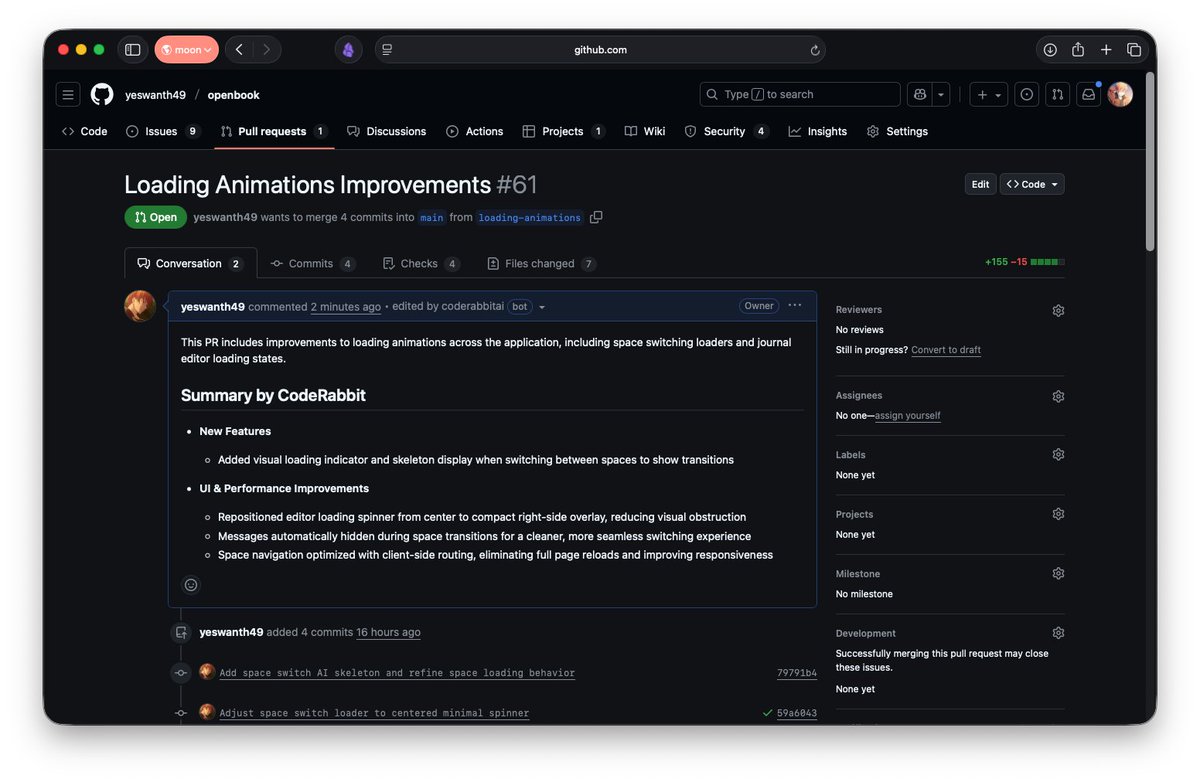The height and width of the screenshot is (782, 1200).
Task: Click the github.com address bar
Action: tap(600, 50)
